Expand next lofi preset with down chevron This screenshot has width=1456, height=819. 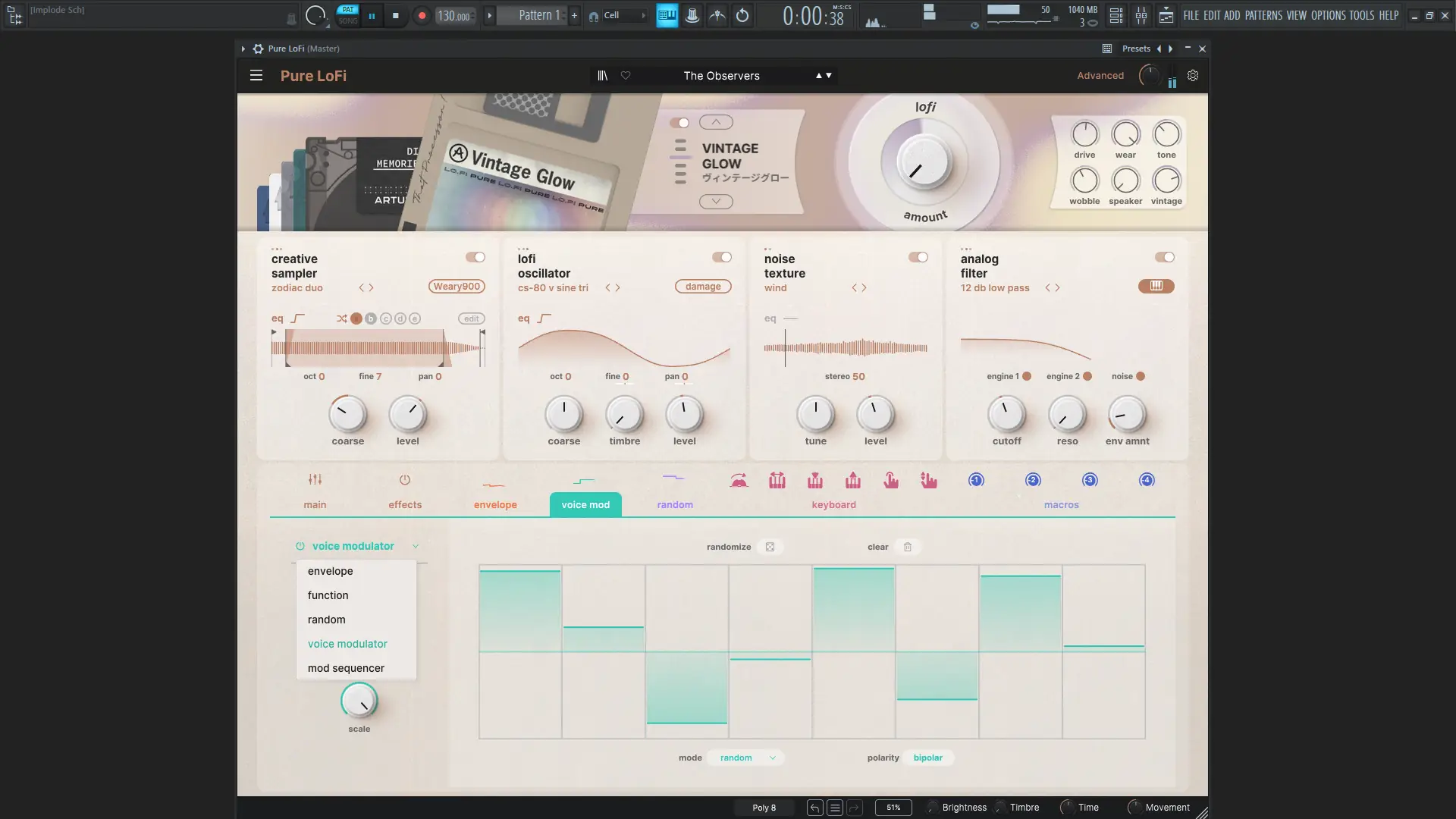coord(716,201)
